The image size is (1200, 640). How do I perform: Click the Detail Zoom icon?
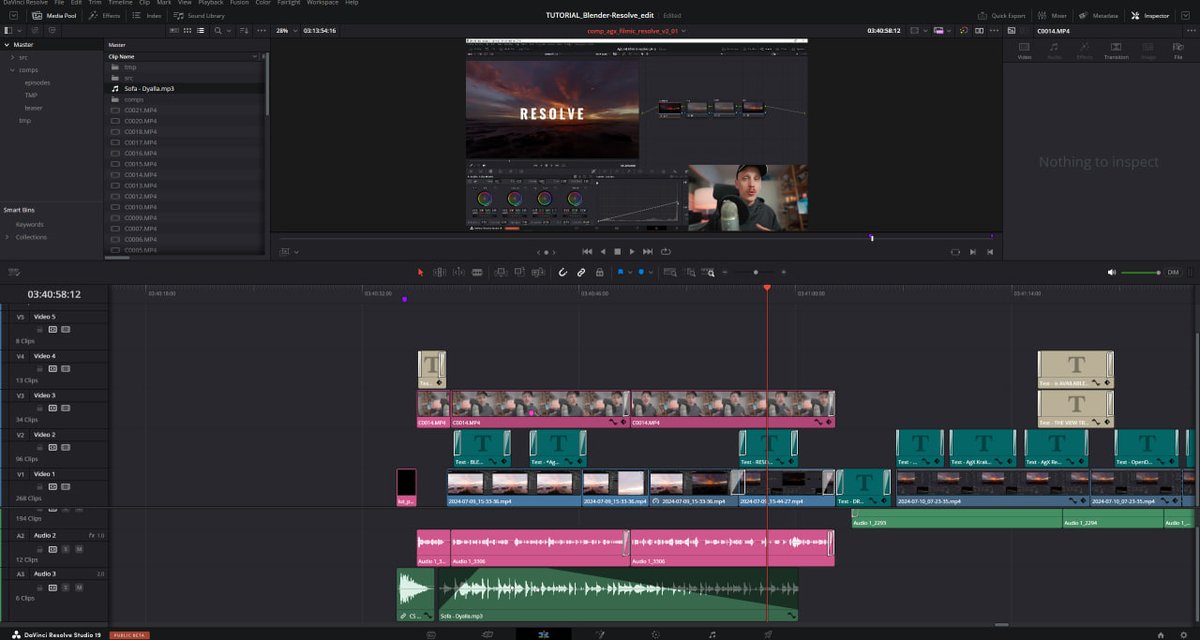coord(691,272)
